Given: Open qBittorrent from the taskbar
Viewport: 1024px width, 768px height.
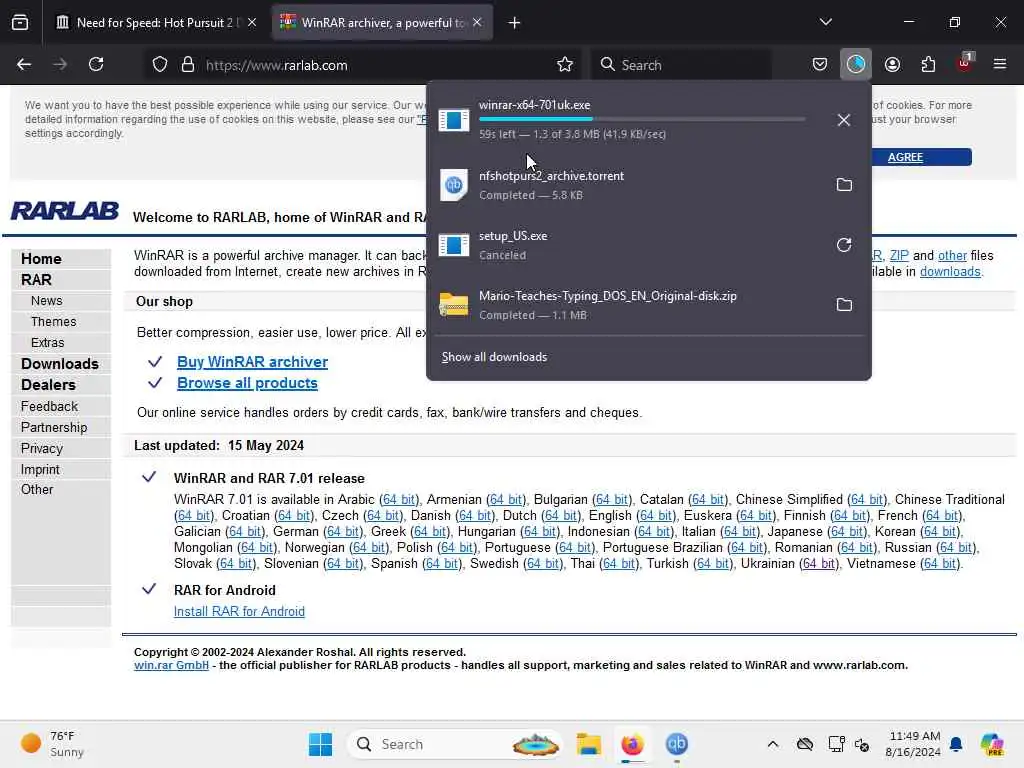Looking at the screenshot, I should [x=677, y=744].
